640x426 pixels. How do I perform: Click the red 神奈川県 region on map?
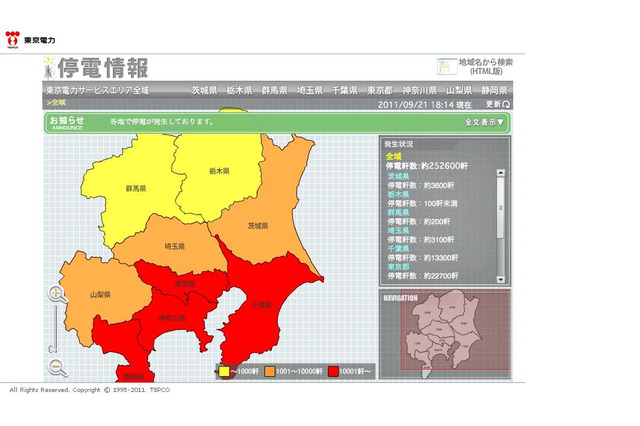click(172, 318)
